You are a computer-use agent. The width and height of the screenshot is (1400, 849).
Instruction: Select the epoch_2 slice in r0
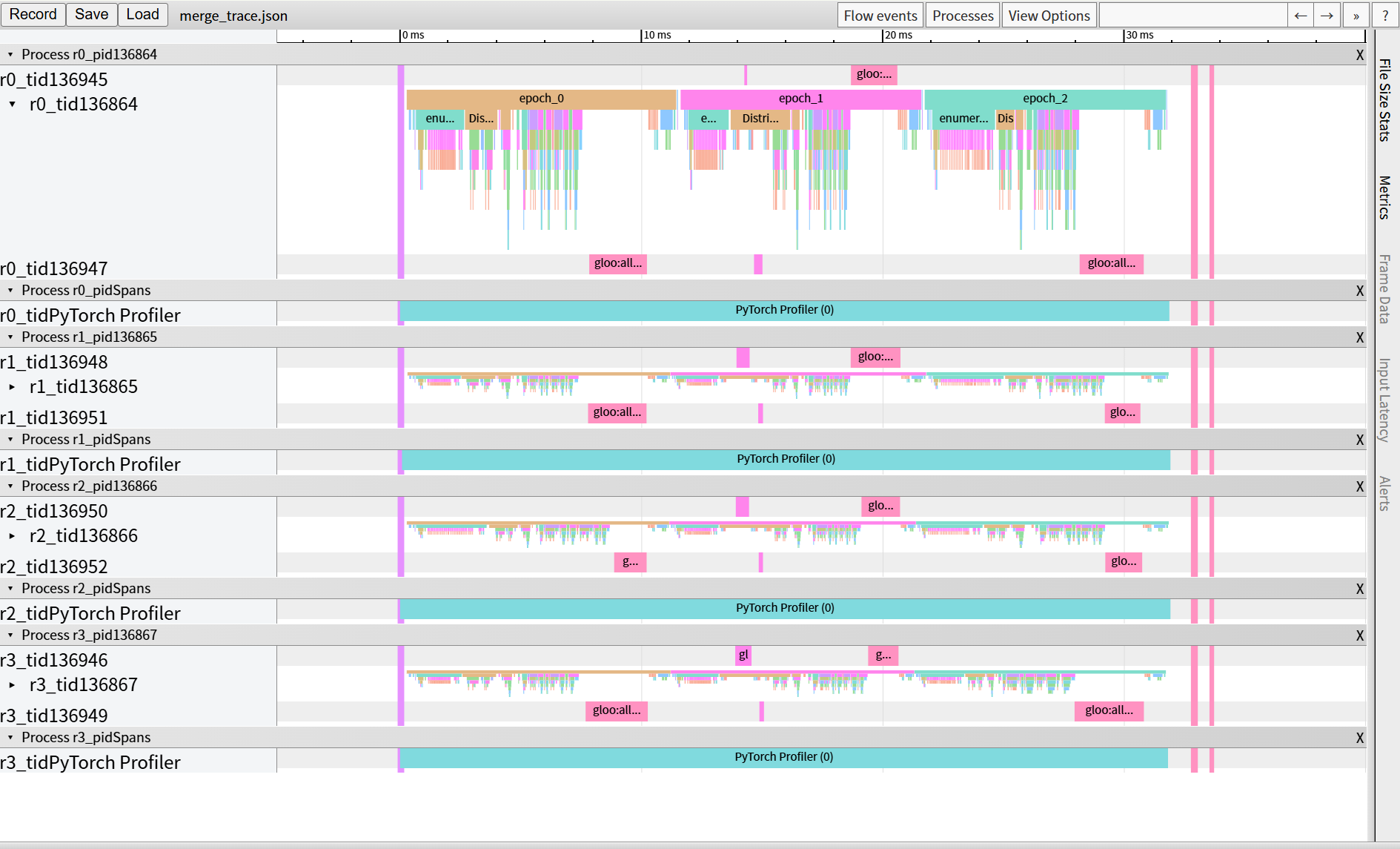pyautogui.click(x=1045, y=99)
